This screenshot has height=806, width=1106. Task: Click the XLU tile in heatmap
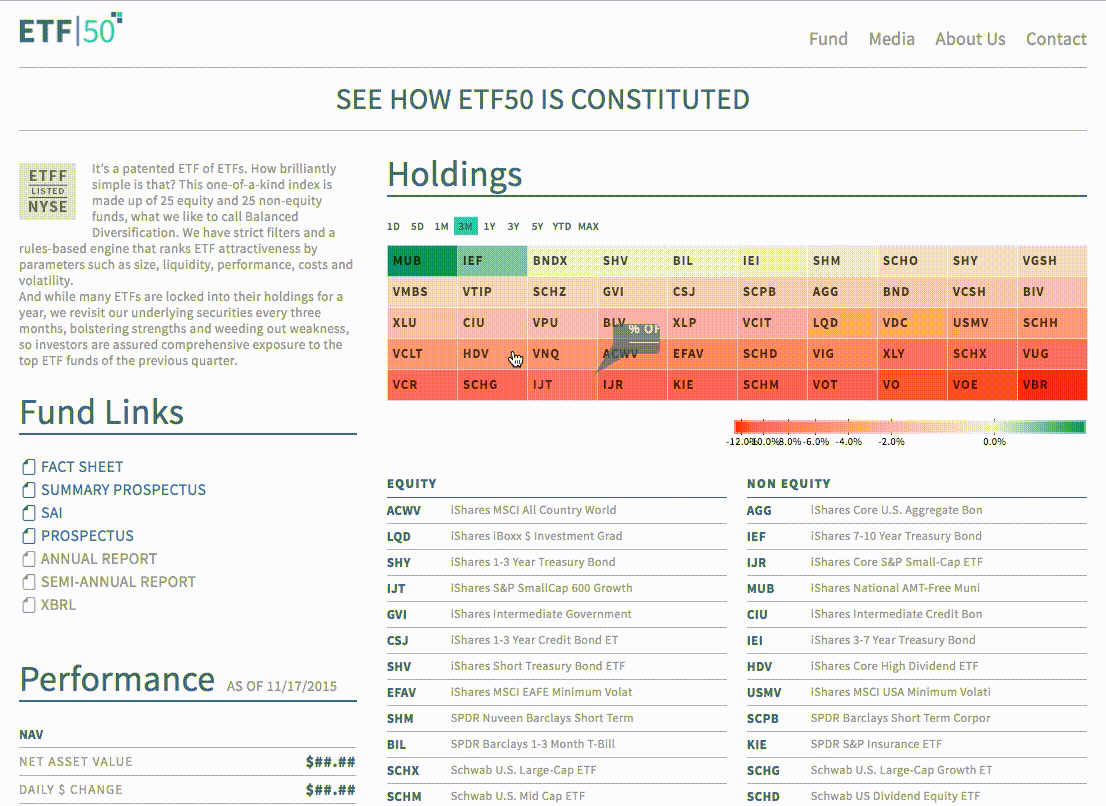pos(422,323)
